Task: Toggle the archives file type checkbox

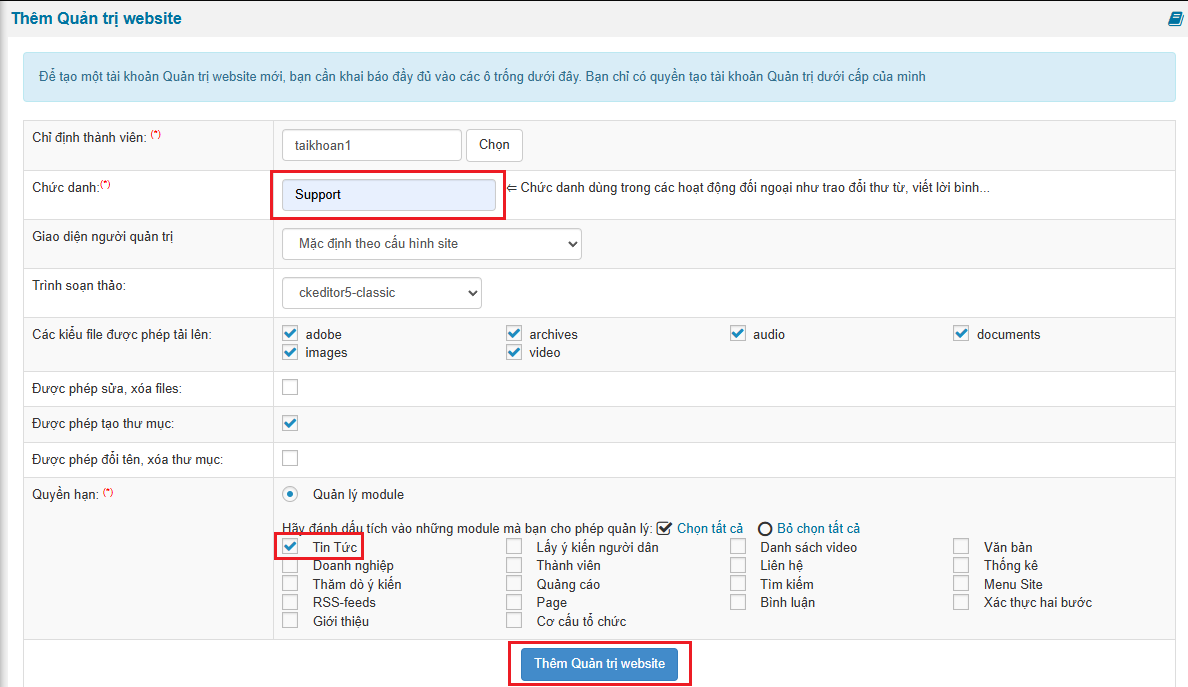Action: pos(514,334)
